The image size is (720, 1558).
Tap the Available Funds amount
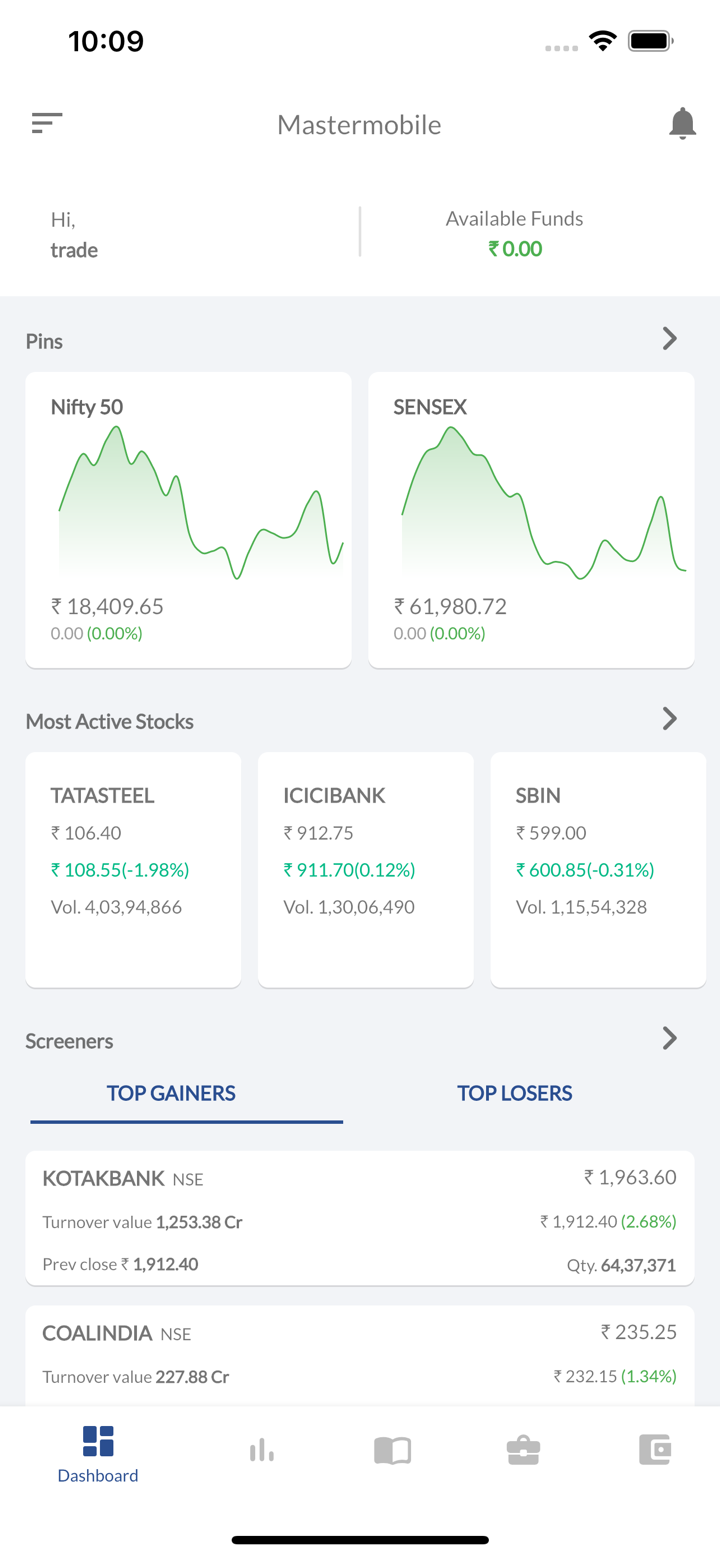click(515, 248)
